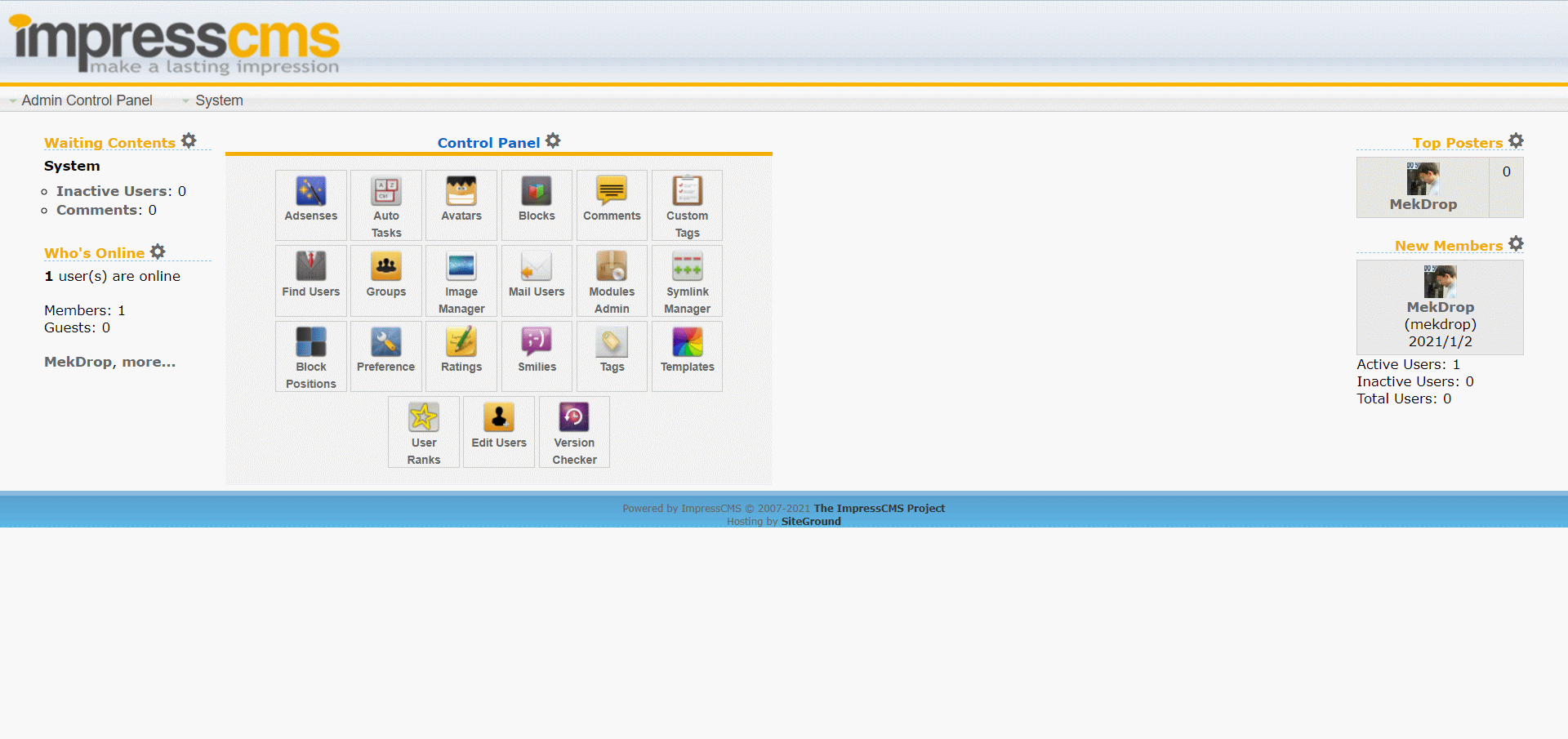
Task: Click the Waiting Contents heading link
Action: (x=109, y=143)
